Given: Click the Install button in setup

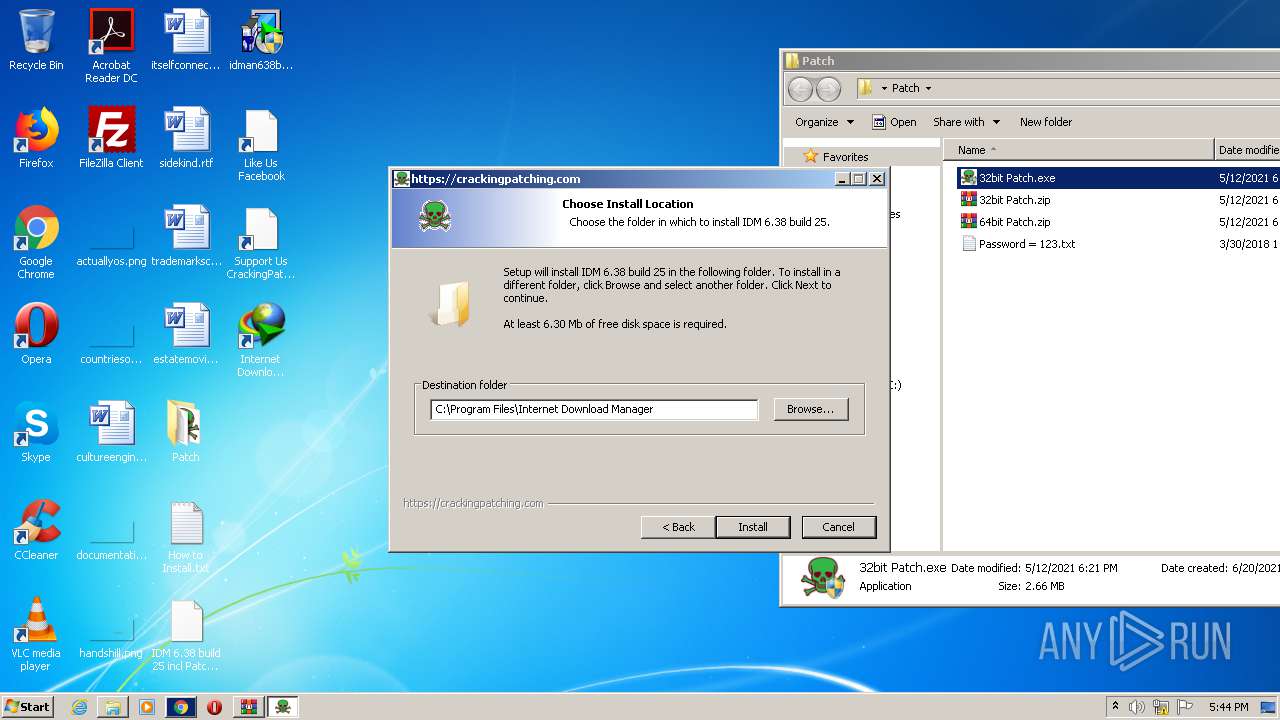Looking at the screenshot, I should point(753,527).
